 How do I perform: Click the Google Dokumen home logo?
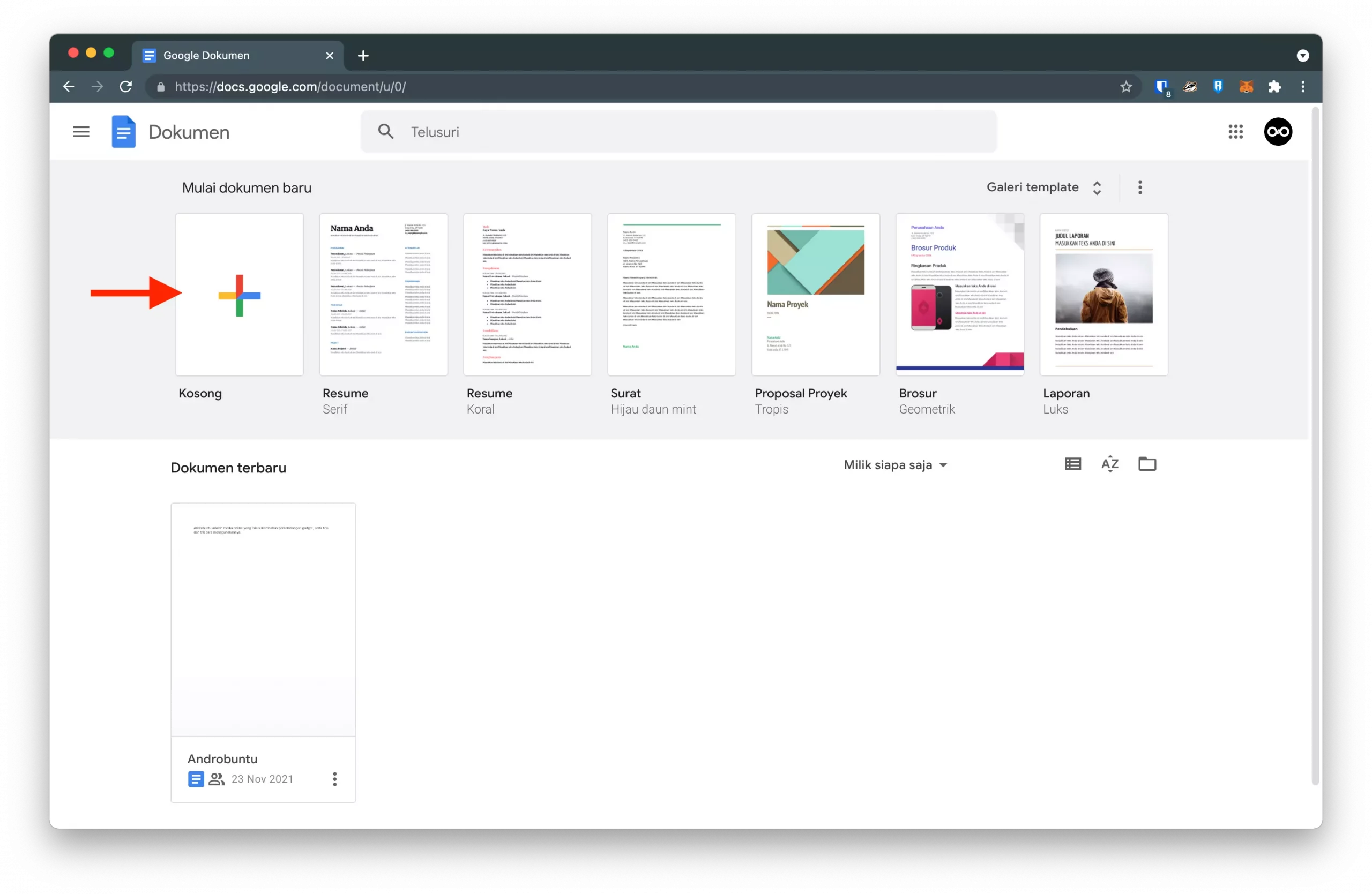123,131
